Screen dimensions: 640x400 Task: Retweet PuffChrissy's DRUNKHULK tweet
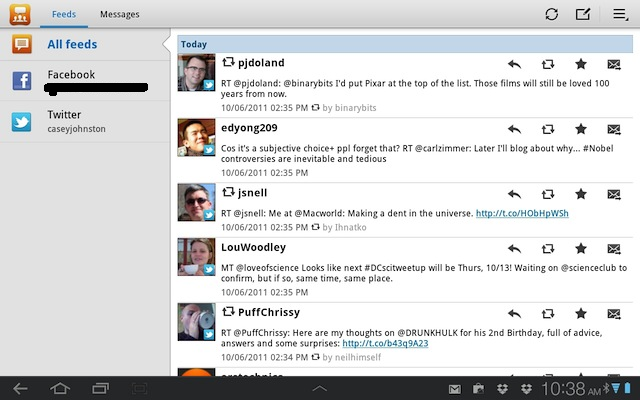(548, 313)
